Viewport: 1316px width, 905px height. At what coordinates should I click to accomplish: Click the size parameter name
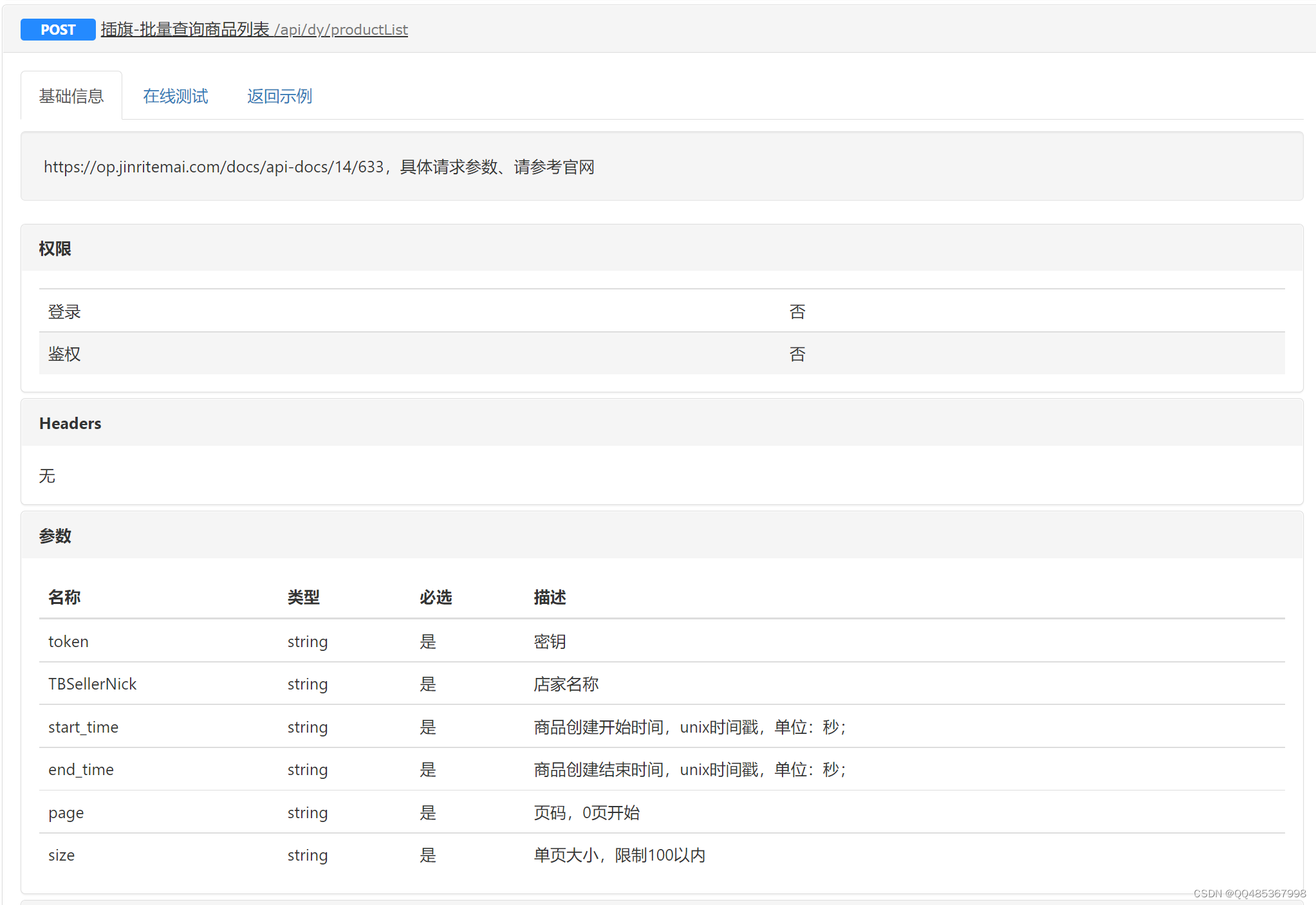tap(61, 855)
